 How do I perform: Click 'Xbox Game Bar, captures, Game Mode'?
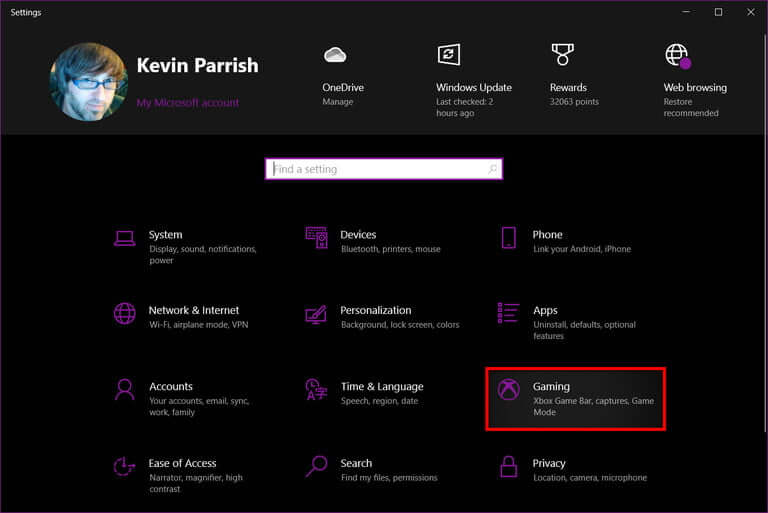[x=594, y=406]
